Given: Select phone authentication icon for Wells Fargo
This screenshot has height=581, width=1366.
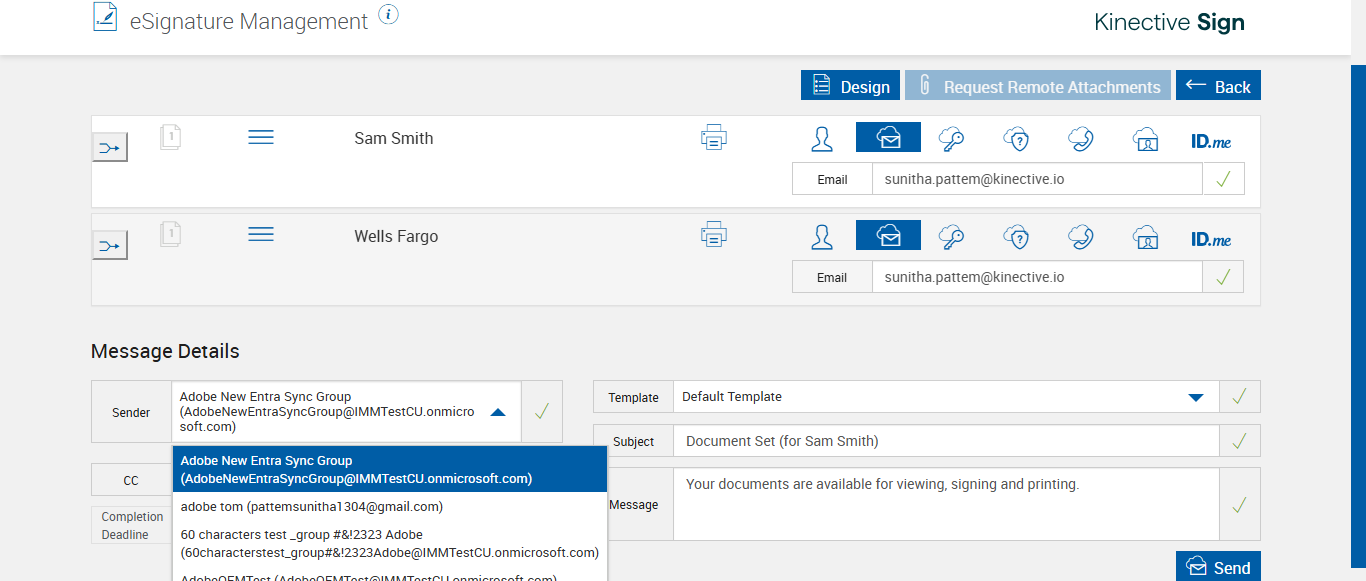Looking at the screenshot, I should [1081, 236].
